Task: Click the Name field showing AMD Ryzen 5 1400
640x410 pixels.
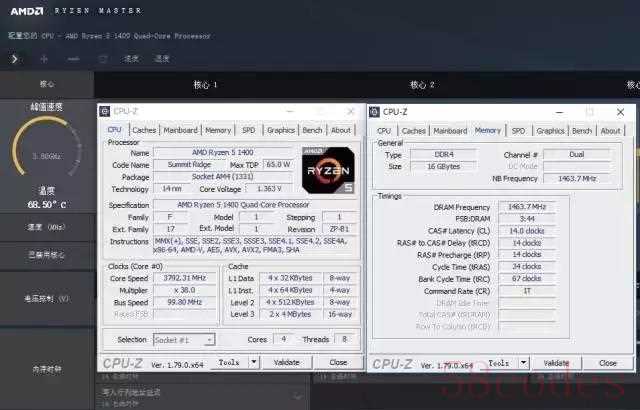Action: [223, 153]
